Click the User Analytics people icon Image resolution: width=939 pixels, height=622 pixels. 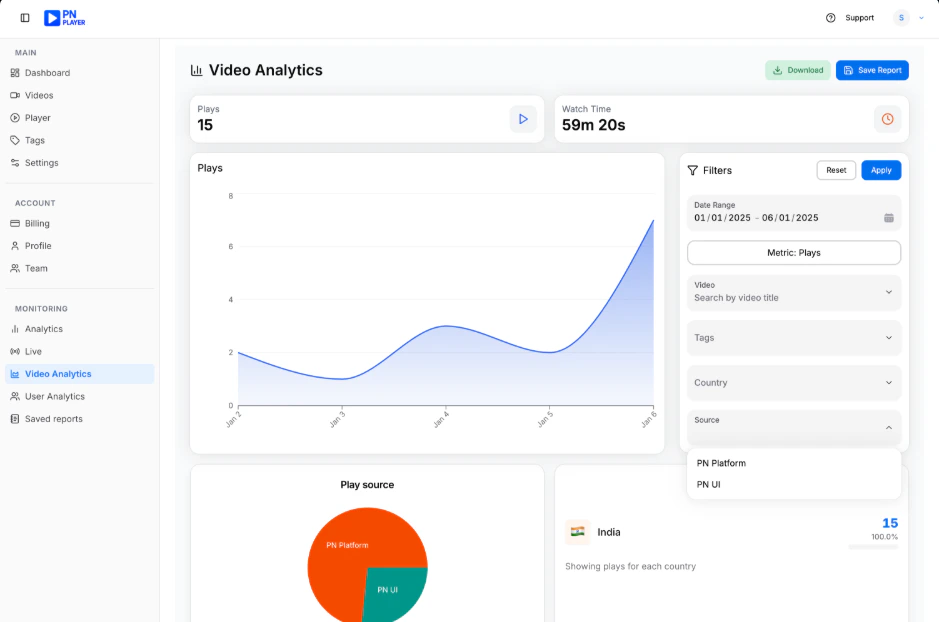15,396
